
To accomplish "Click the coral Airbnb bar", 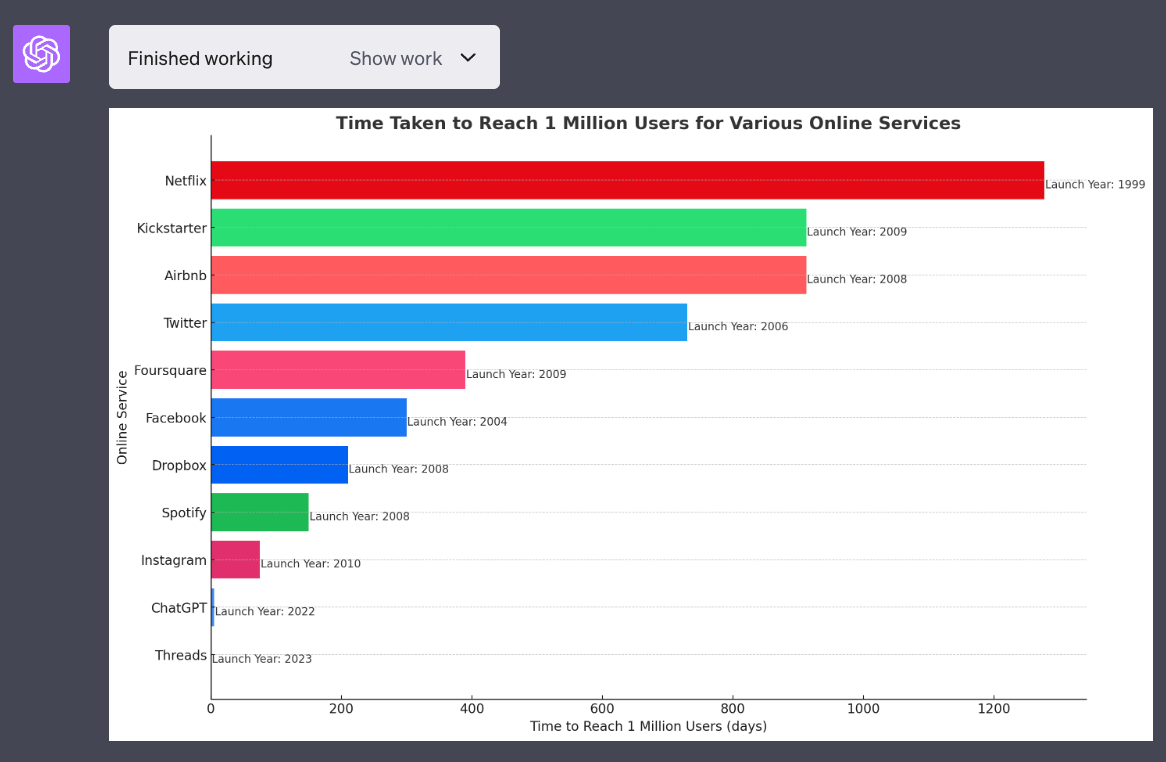I will coord(508,275).
